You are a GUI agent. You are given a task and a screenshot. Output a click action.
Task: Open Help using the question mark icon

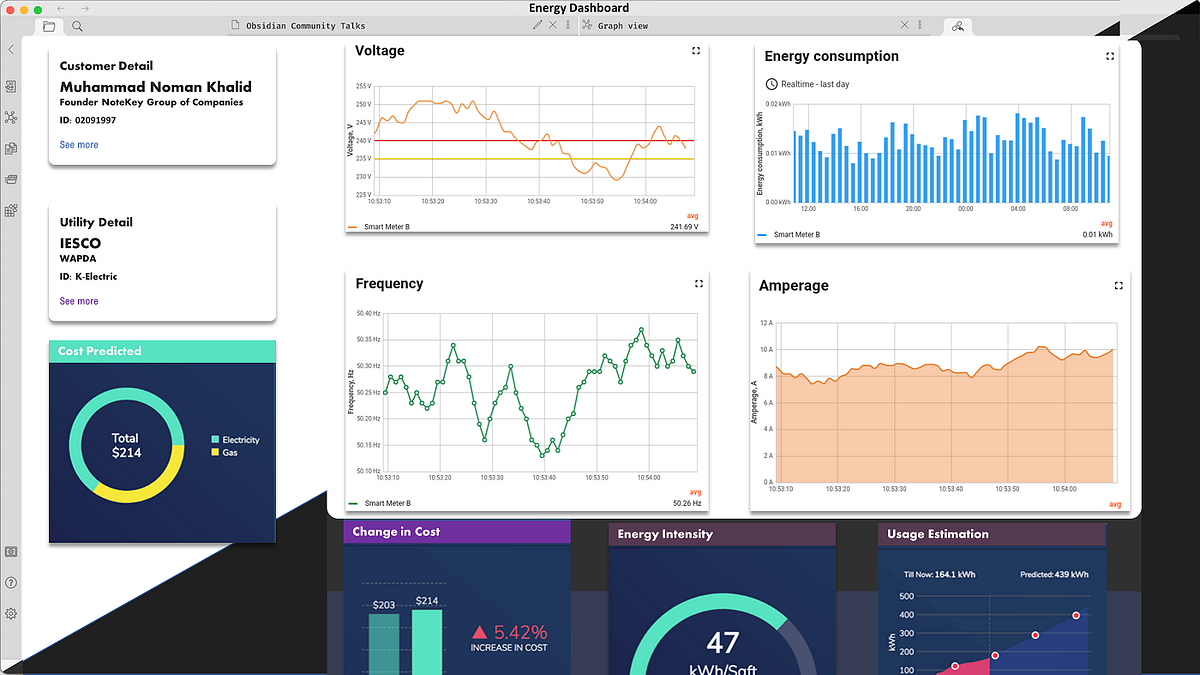point(12,583)
